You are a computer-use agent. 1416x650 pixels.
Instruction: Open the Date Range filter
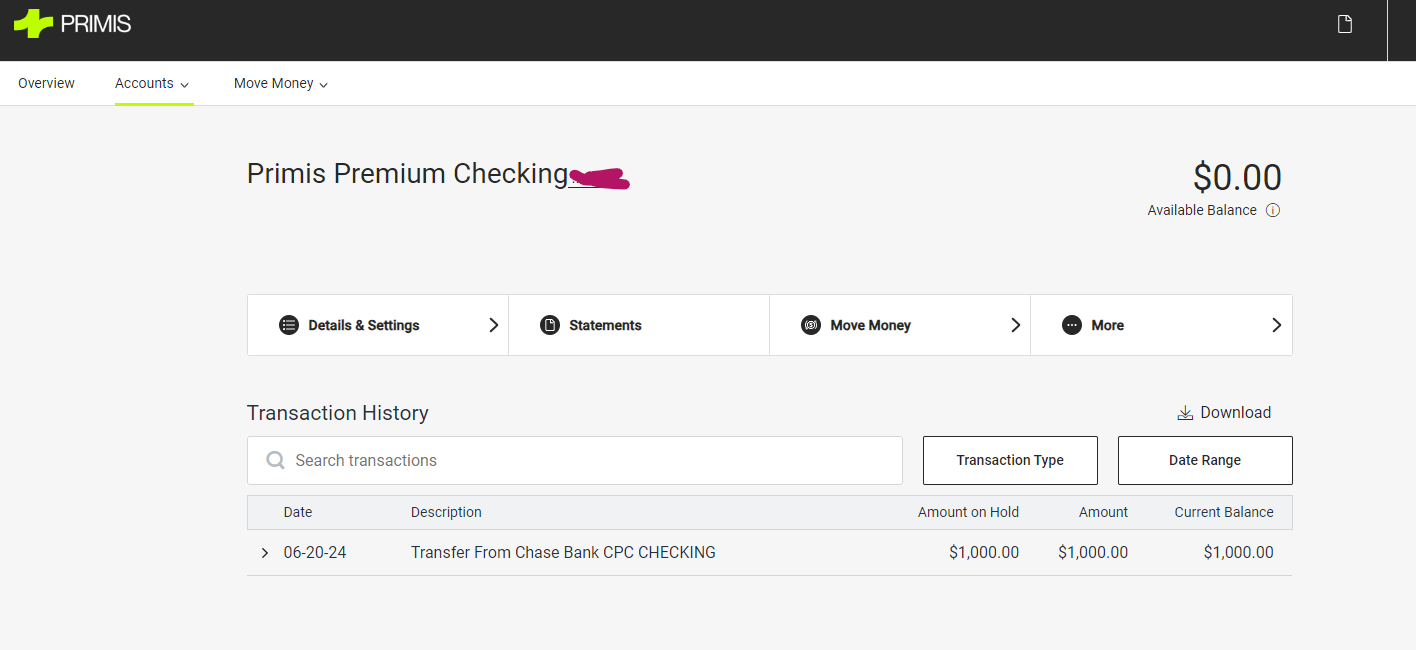(x=1205, y=460)
